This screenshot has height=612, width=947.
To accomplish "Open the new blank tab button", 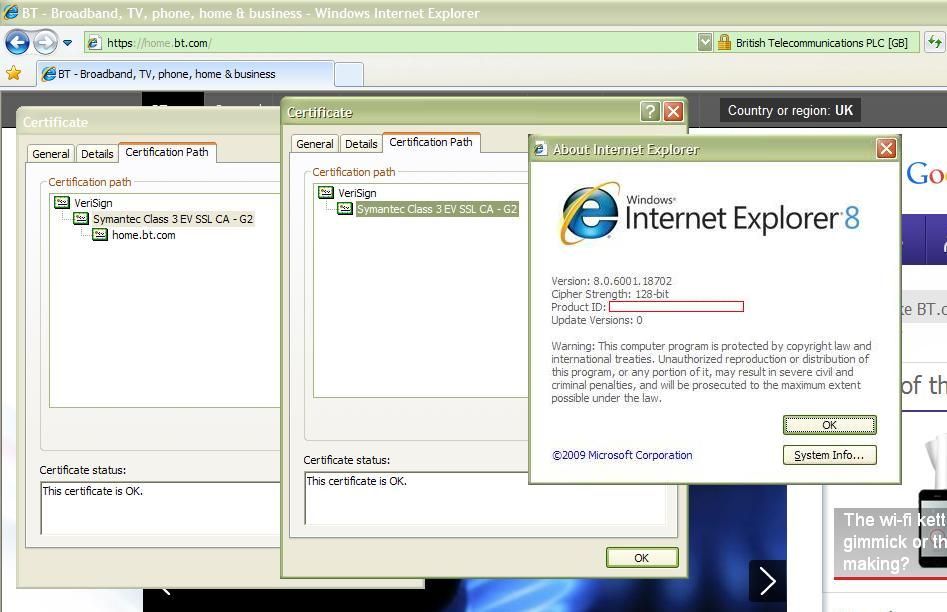I will pyautogui.click(x=349, y=74).
